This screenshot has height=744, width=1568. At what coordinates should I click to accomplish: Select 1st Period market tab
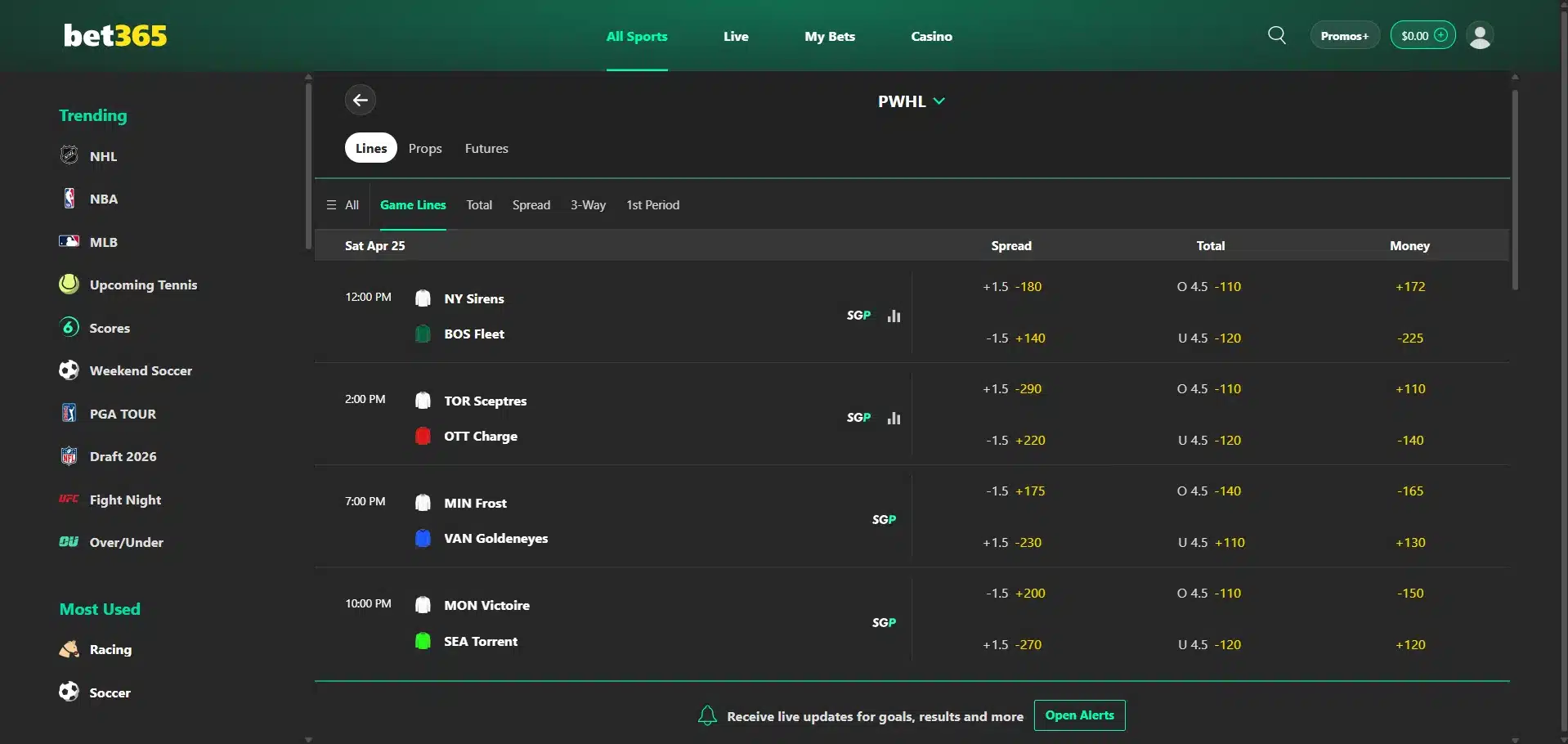[x=652, y=204]
